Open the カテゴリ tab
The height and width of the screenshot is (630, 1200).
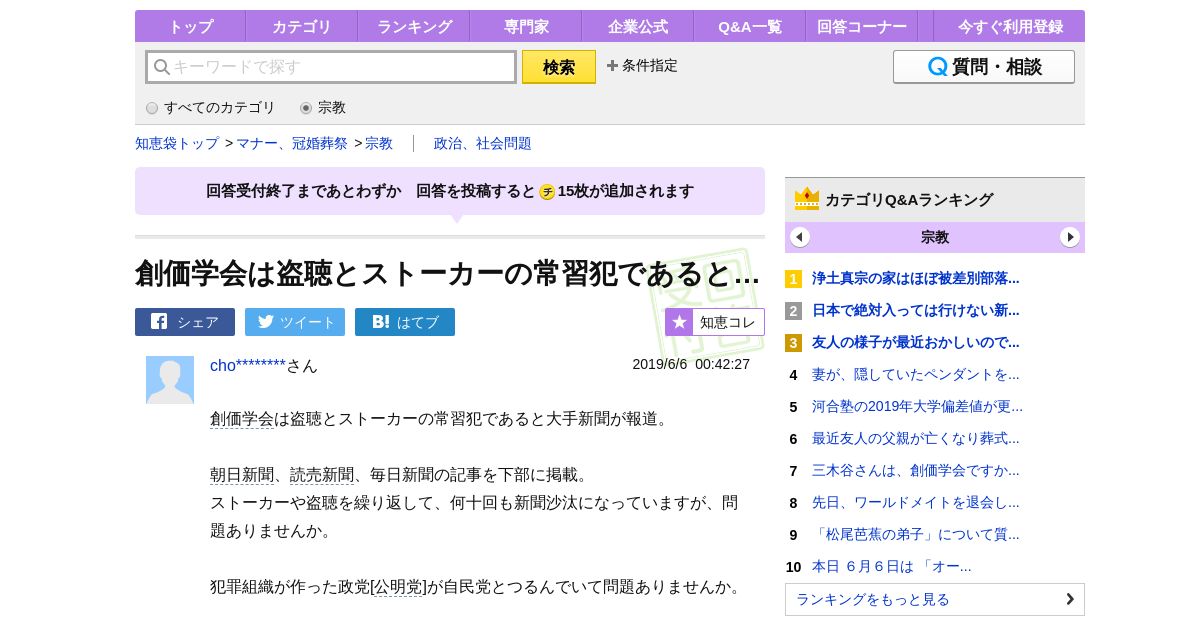pyautogui.click(x=302, y=26)
